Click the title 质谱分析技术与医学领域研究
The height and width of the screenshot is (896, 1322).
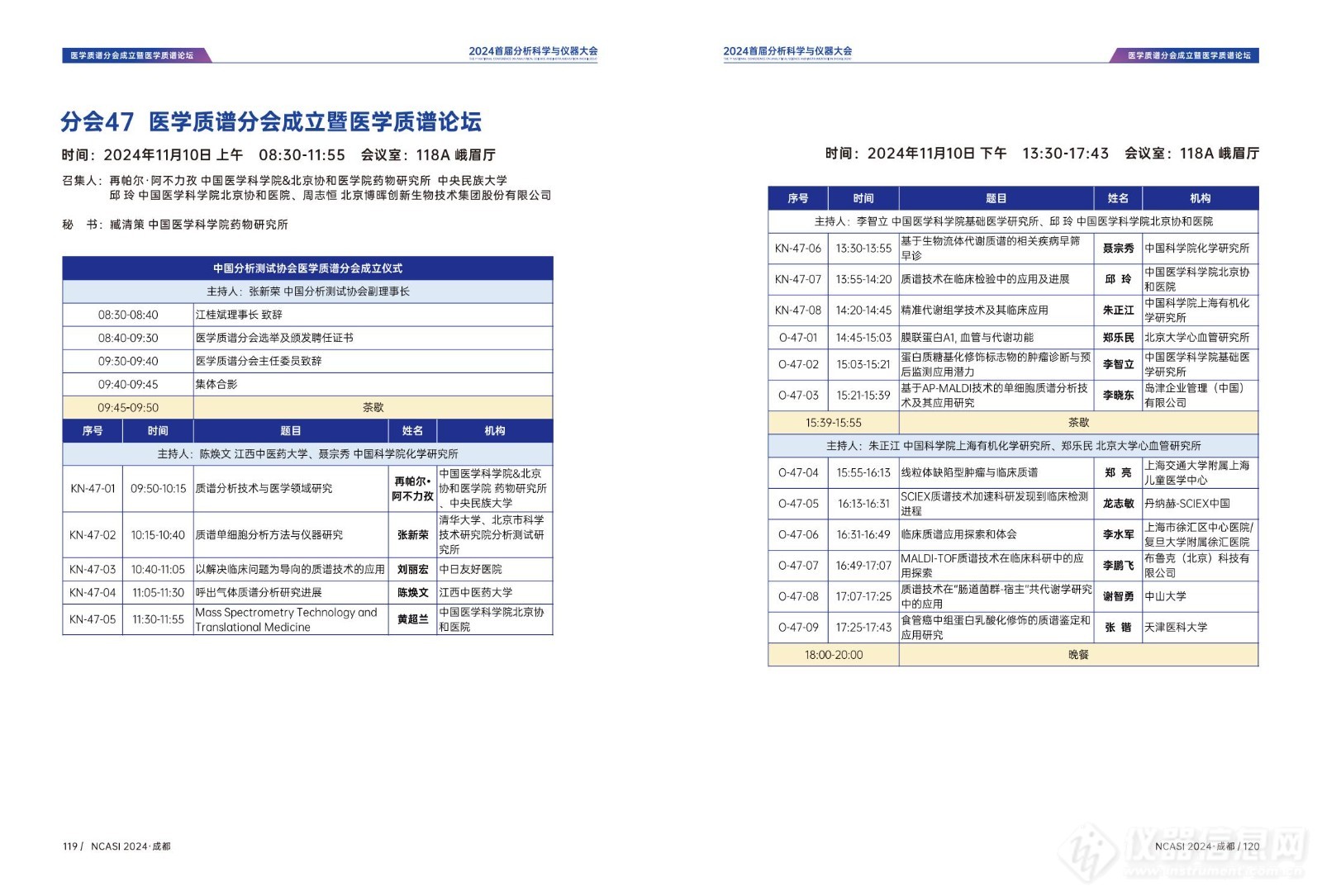tap(264, 488)
